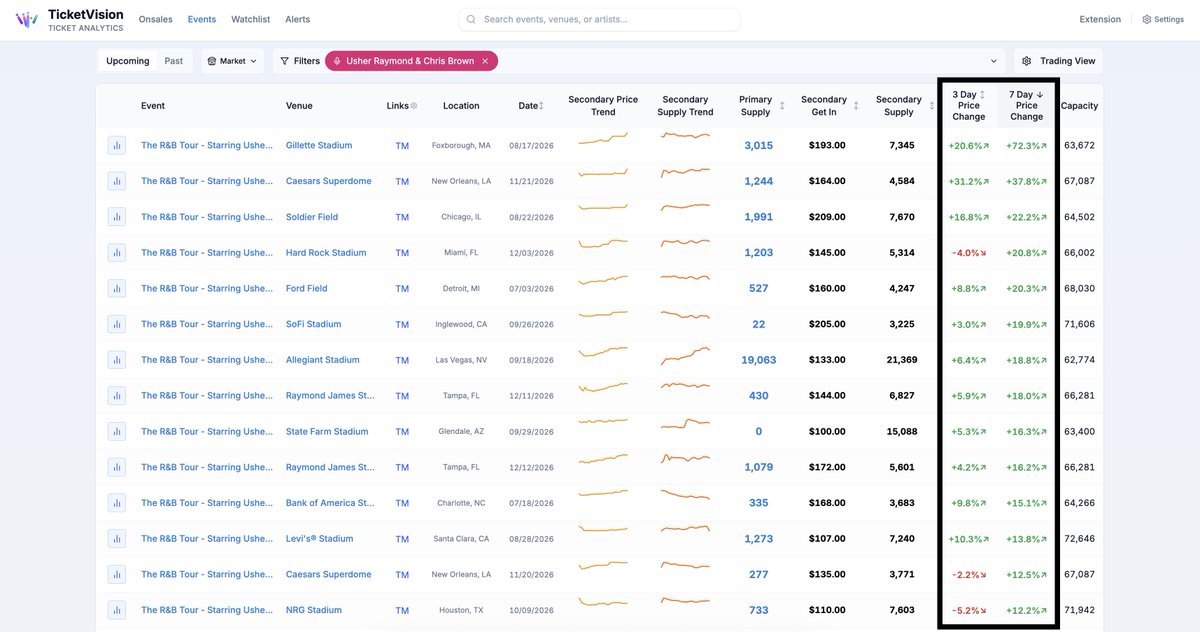
Task: Open the Market dropdown
Action: pyautogui.click(x=232, y=61)
